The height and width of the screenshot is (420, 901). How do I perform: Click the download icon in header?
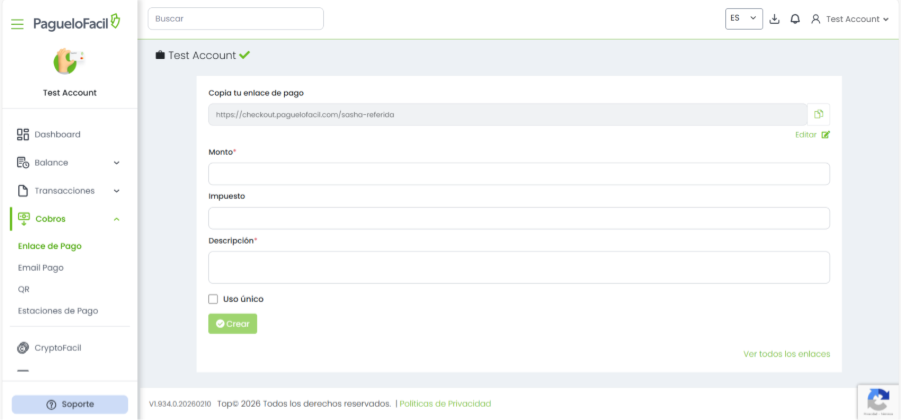(x=774, y=19)
